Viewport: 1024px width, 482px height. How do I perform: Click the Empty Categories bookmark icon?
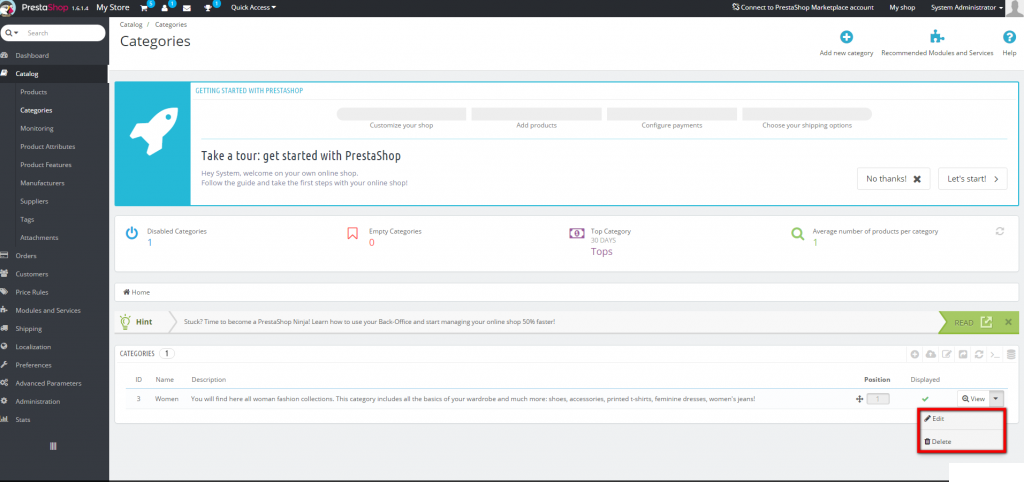click(353, 233)
